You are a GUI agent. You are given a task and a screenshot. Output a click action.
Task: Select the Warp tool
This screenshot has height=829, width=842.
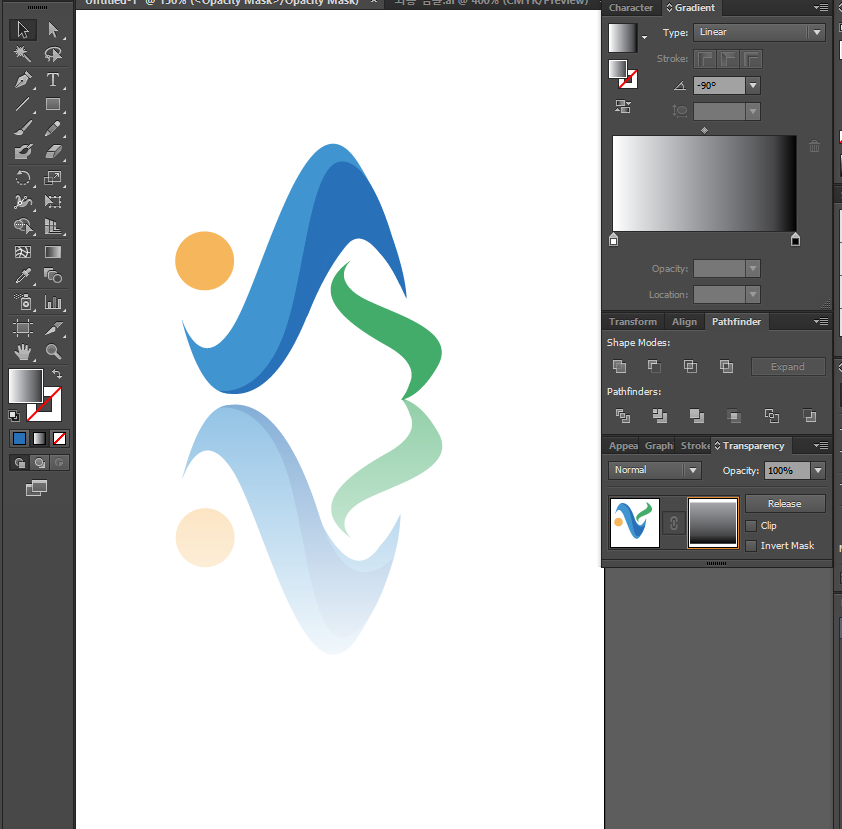(23, 202)
